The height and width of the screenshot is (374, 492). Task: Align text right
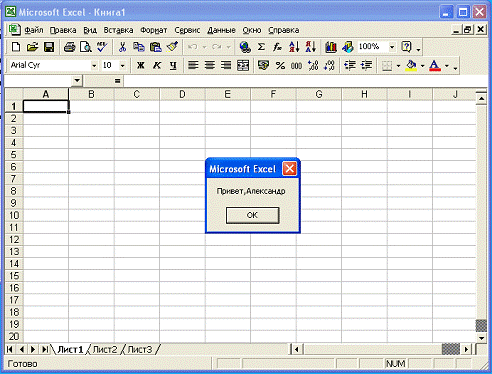click(226, 65)
